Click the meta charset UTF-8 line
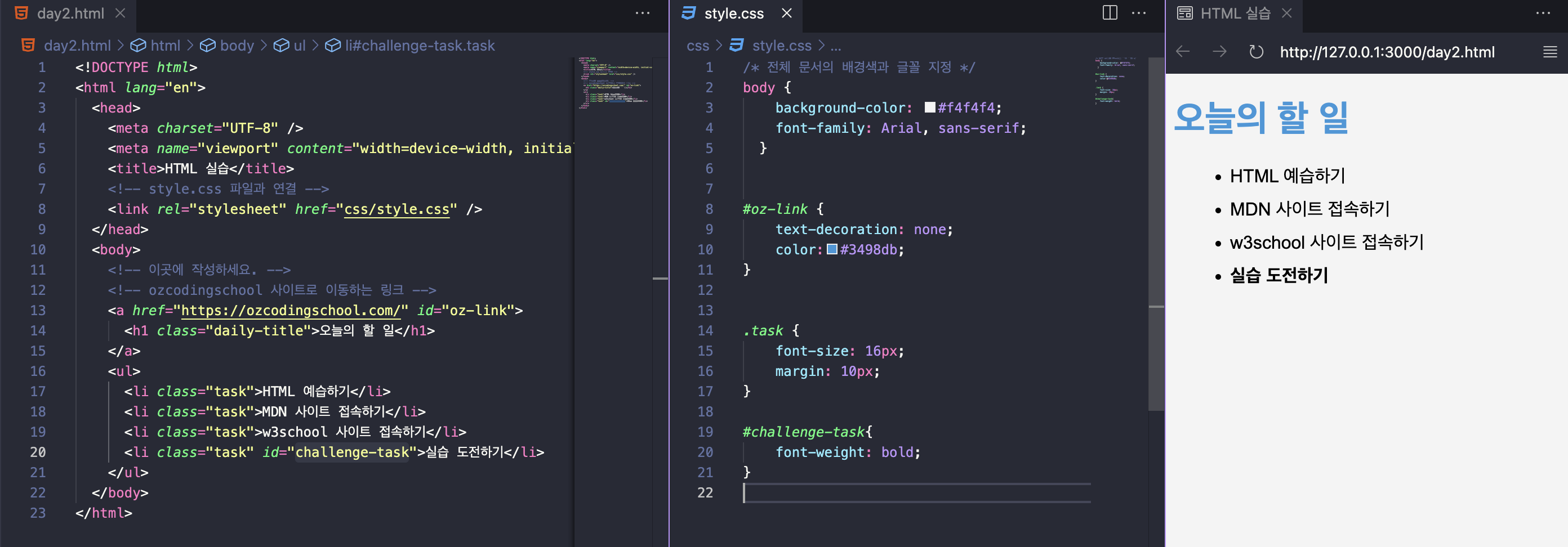 click(205, 128)
